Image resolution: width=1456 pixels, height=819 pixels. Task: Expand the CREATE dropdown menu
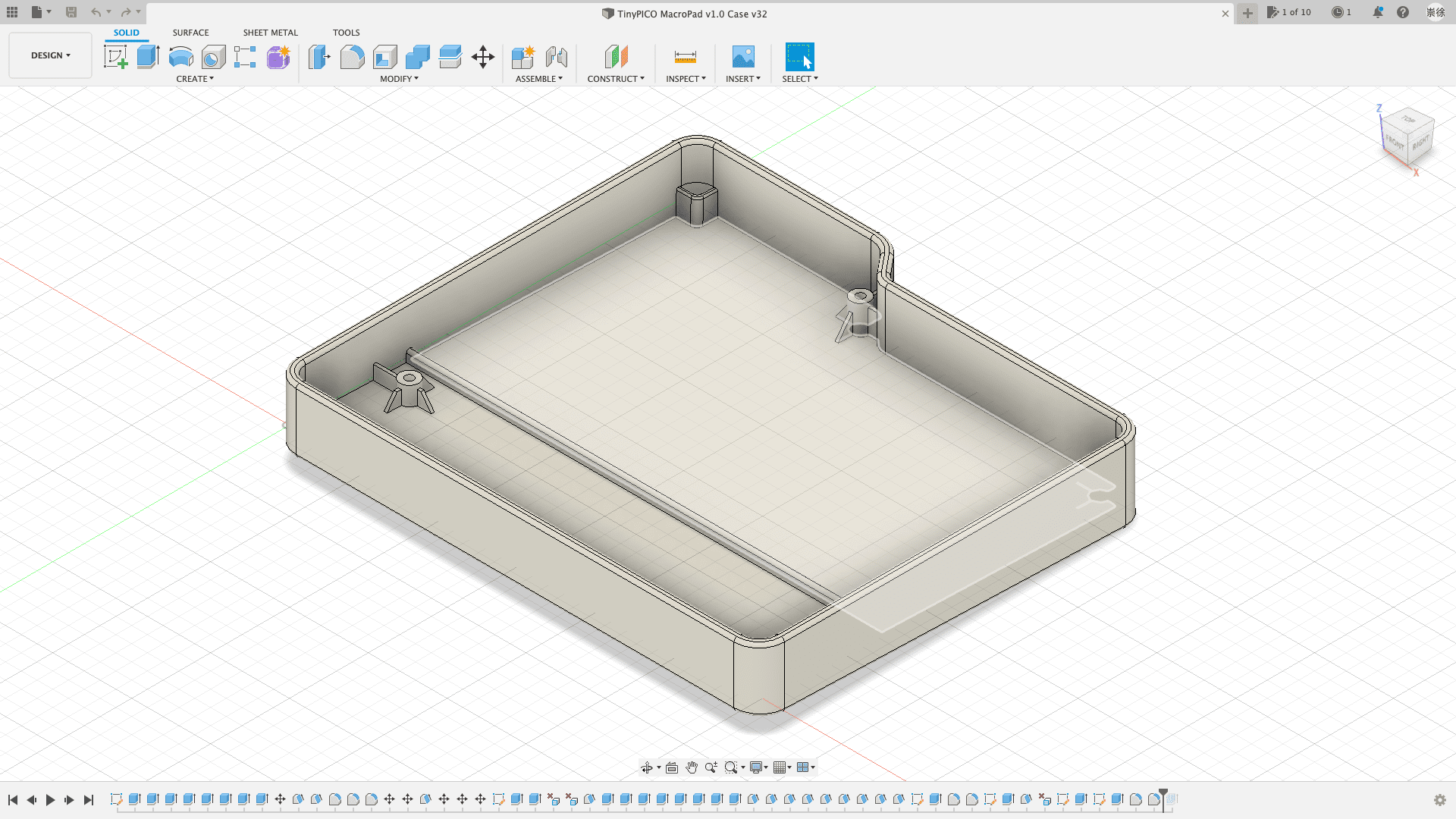(195, 78)
